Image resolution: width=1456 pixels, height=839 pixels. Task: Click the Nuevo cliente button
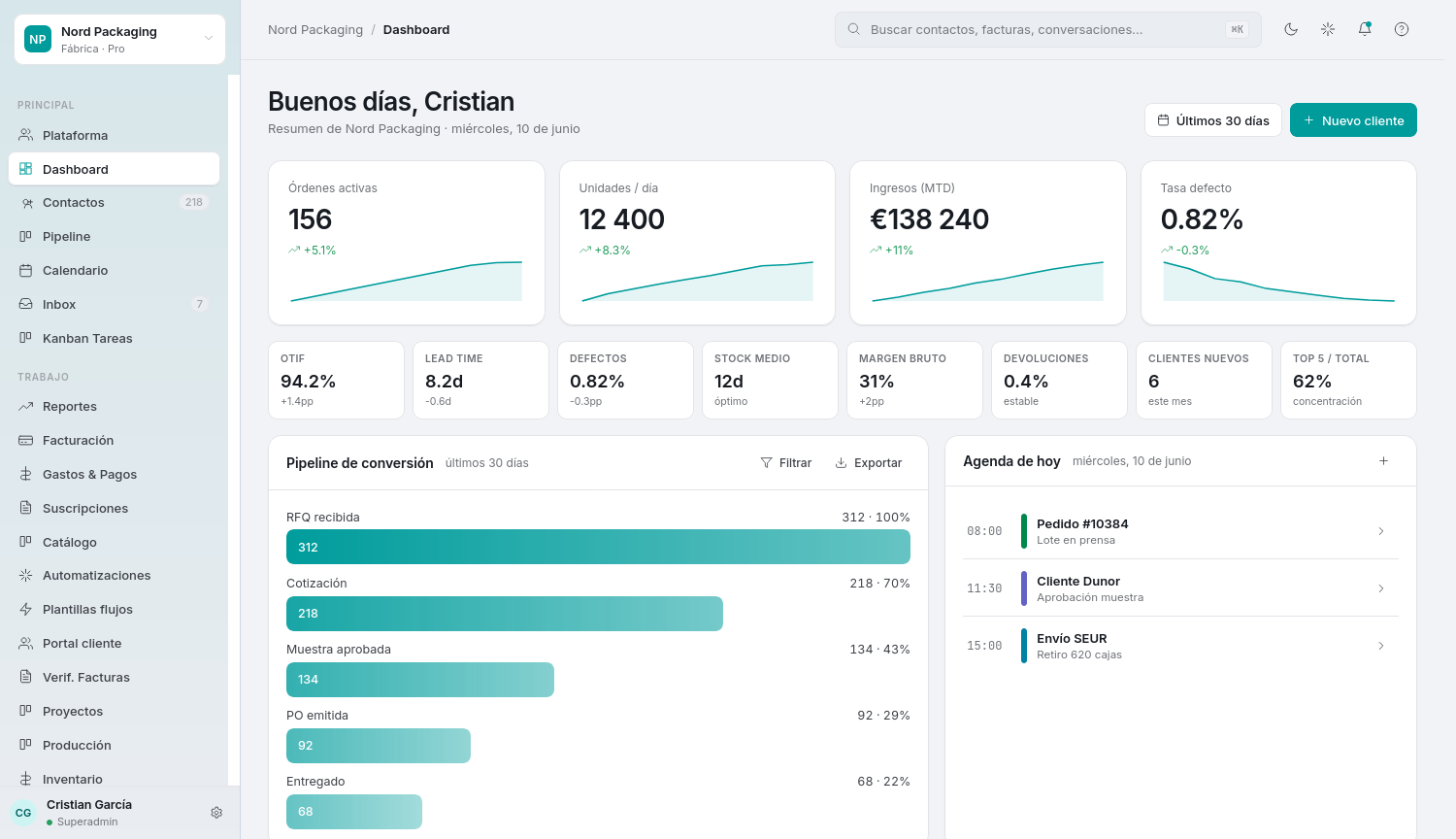click(x=1353, y=120)
